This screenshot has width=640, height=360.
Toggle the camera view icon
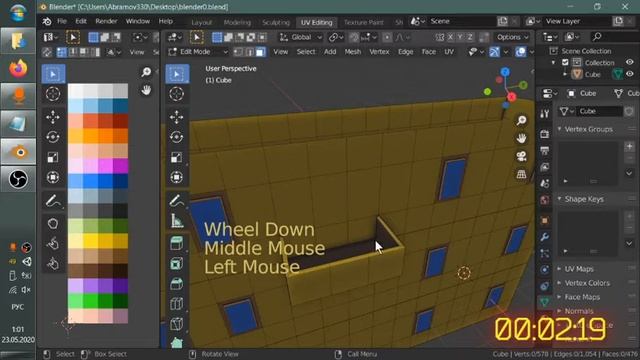(521, 156)
